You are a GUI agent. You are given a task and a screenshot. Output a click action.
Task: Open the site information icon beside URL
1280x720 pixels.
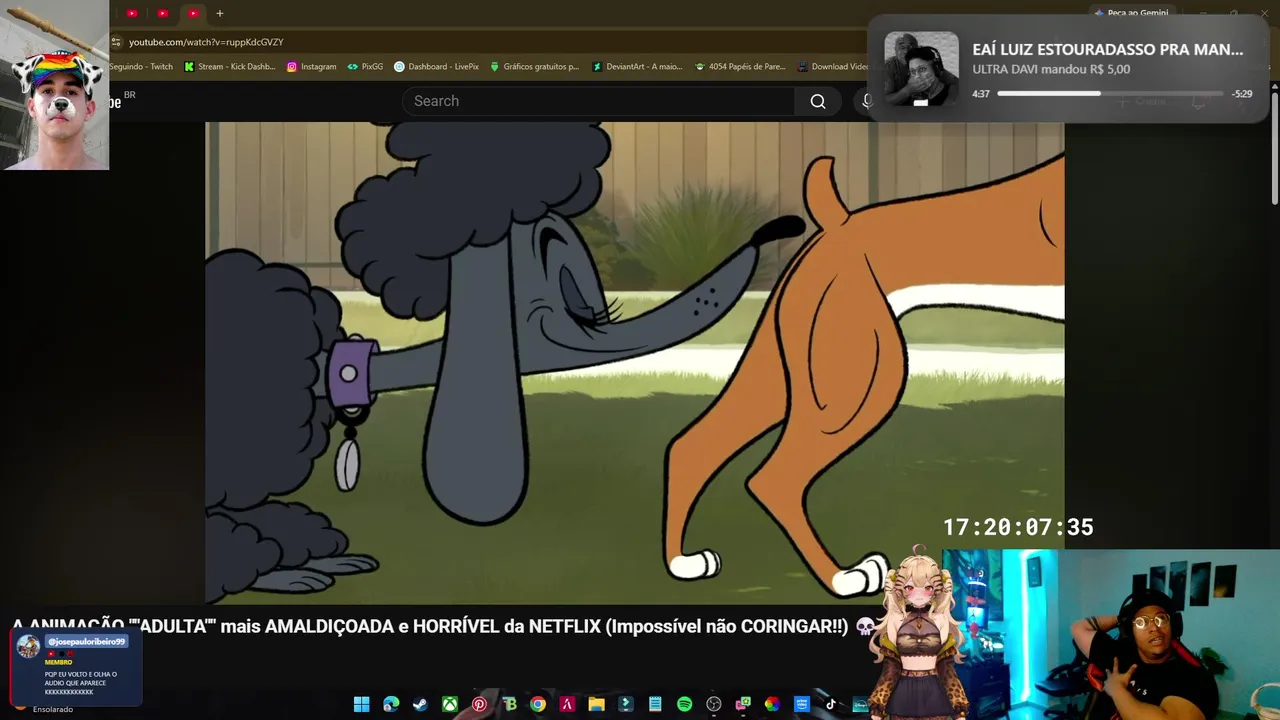(116, 42)
